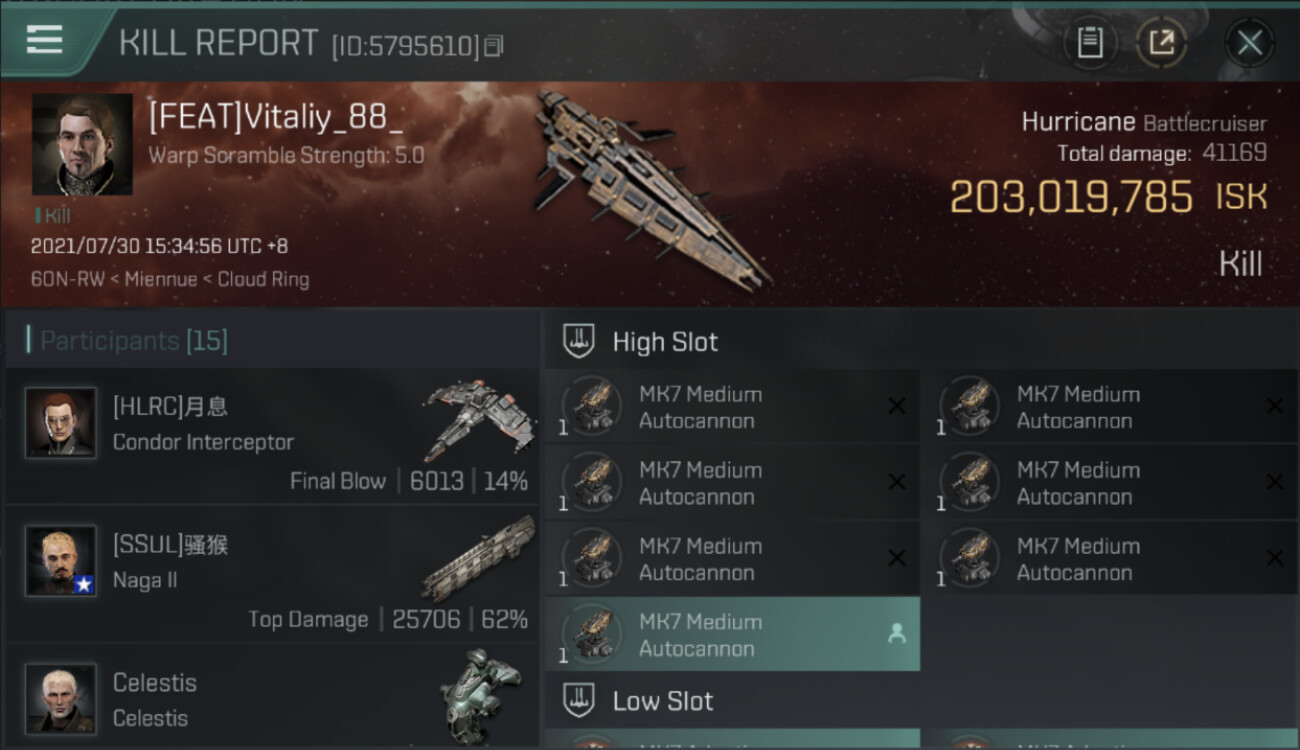This screenshot has height=750, width=1300.
Task: Click the first MK7 Autocannon module icon
Action: pos(591,406)
